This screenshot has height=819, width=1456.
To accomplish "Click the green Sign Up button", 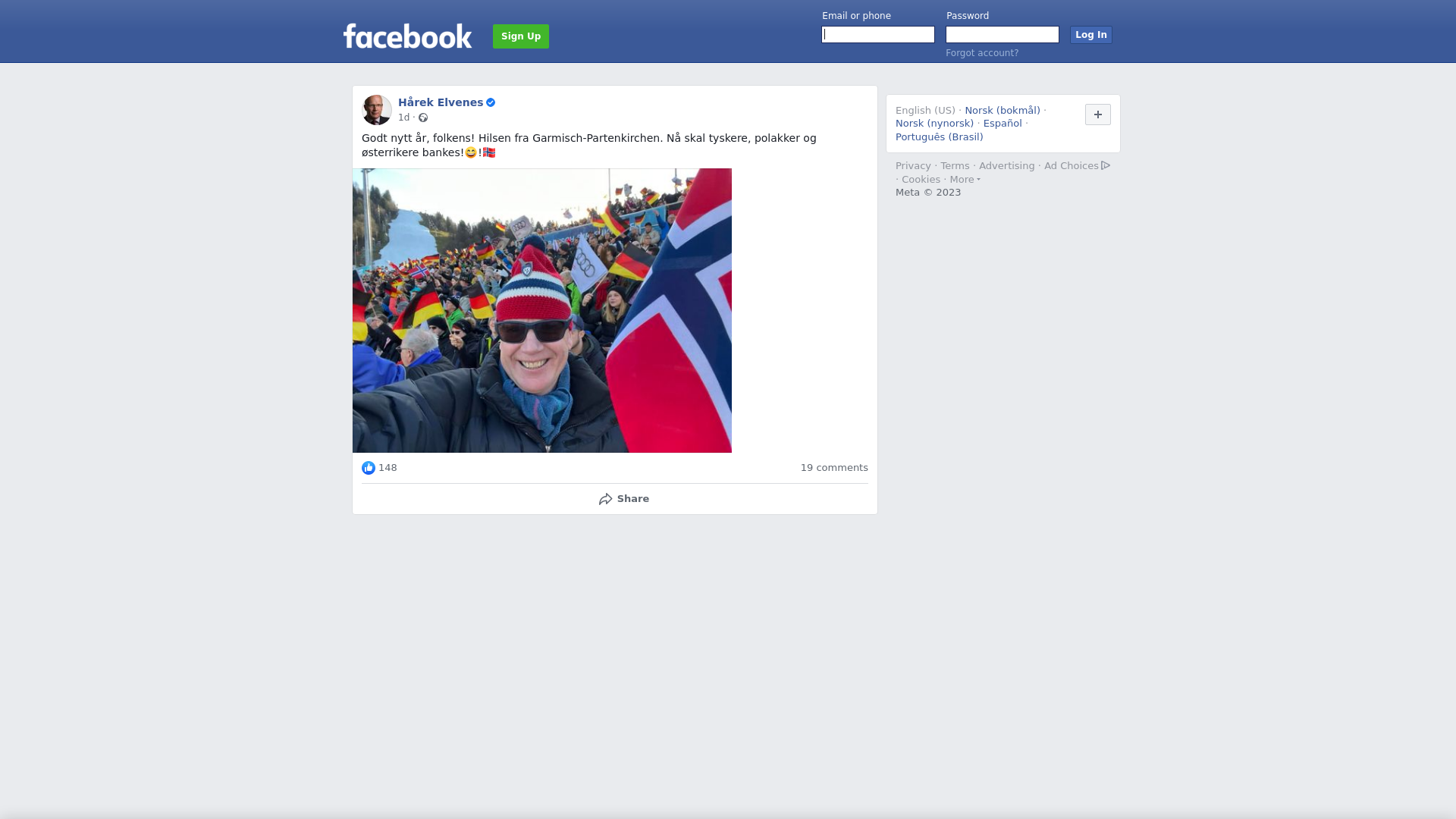I will point(521,36).
